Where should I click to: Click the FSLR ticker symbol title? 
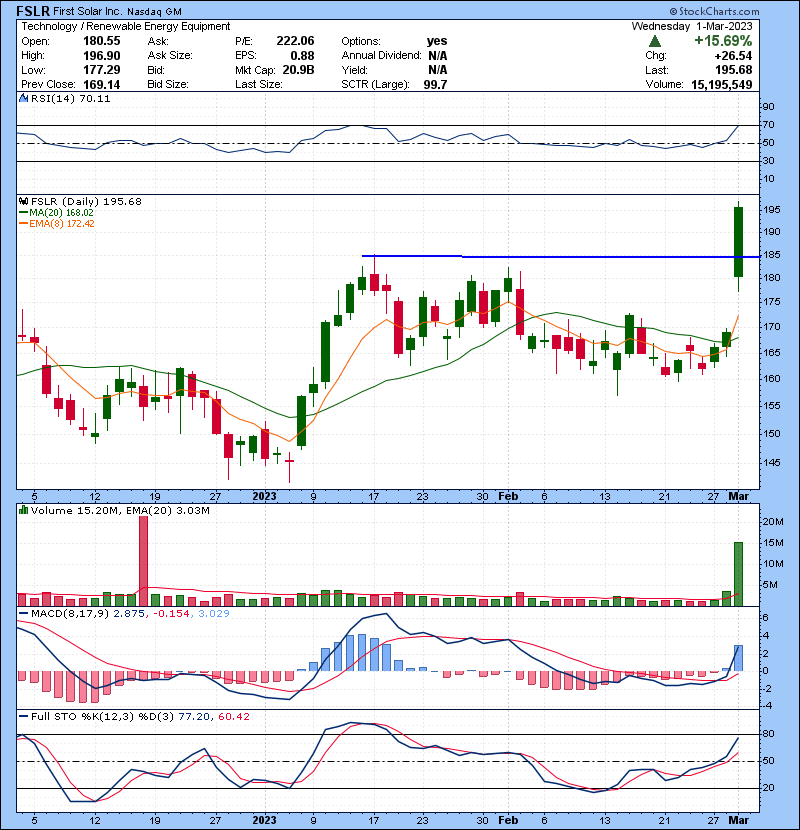[x=33, y=11]
